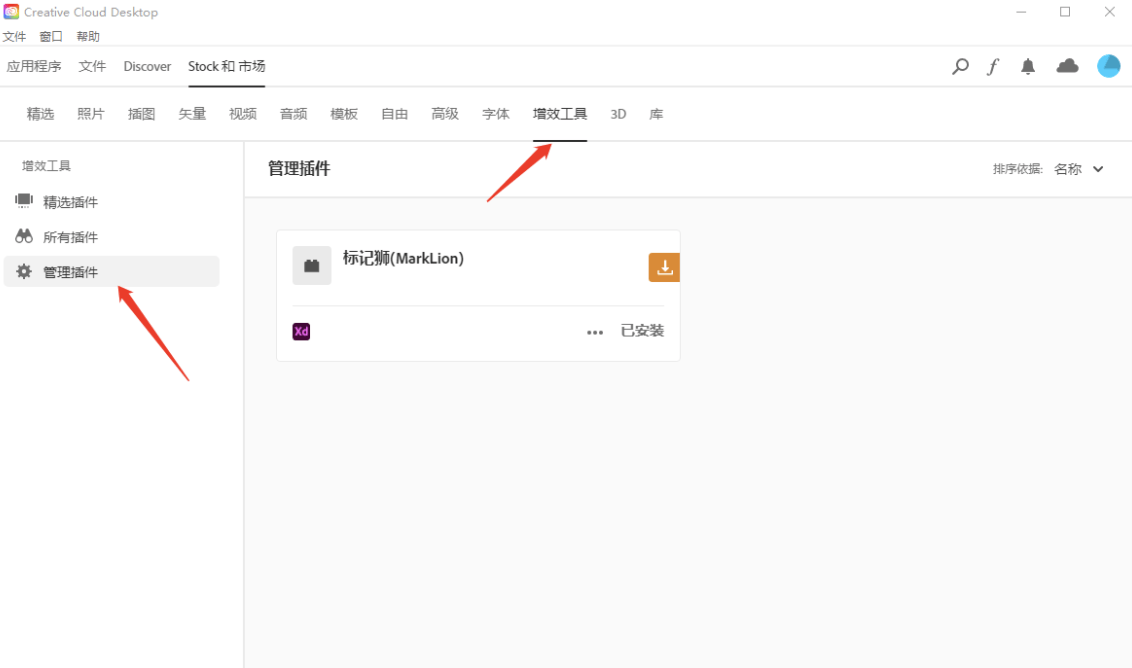Open 精选插件 in the sidebar
This screenshot has width=1132, height=668.
[70, 202]
